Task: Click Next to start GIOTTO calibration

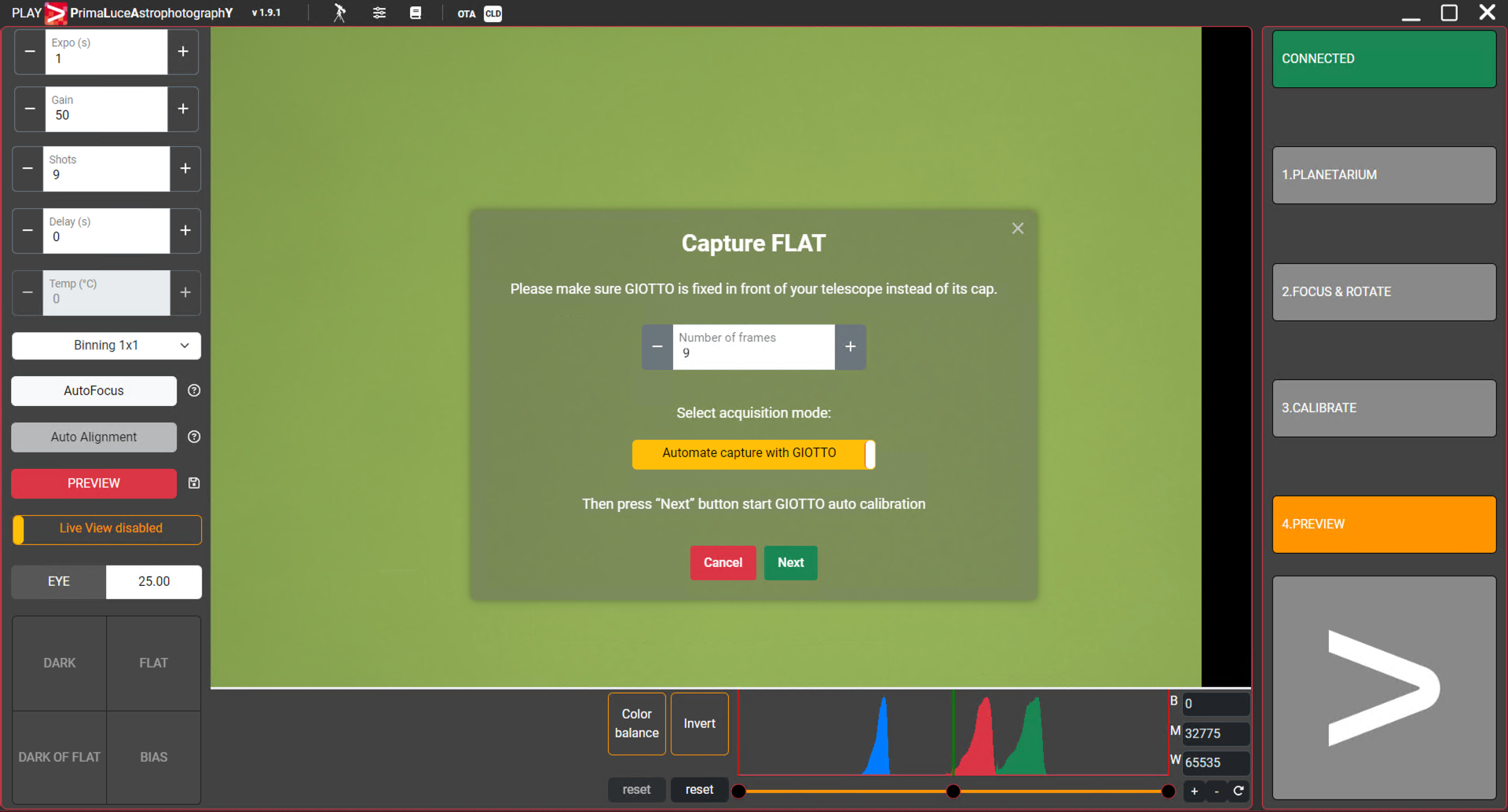Action: (791, 563)
